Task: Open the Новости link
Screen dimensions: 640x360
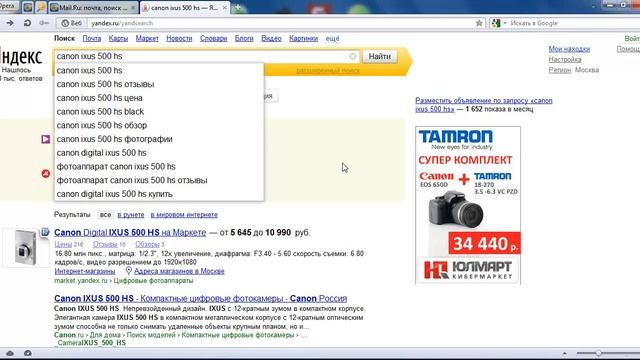Action: (179, 38)
